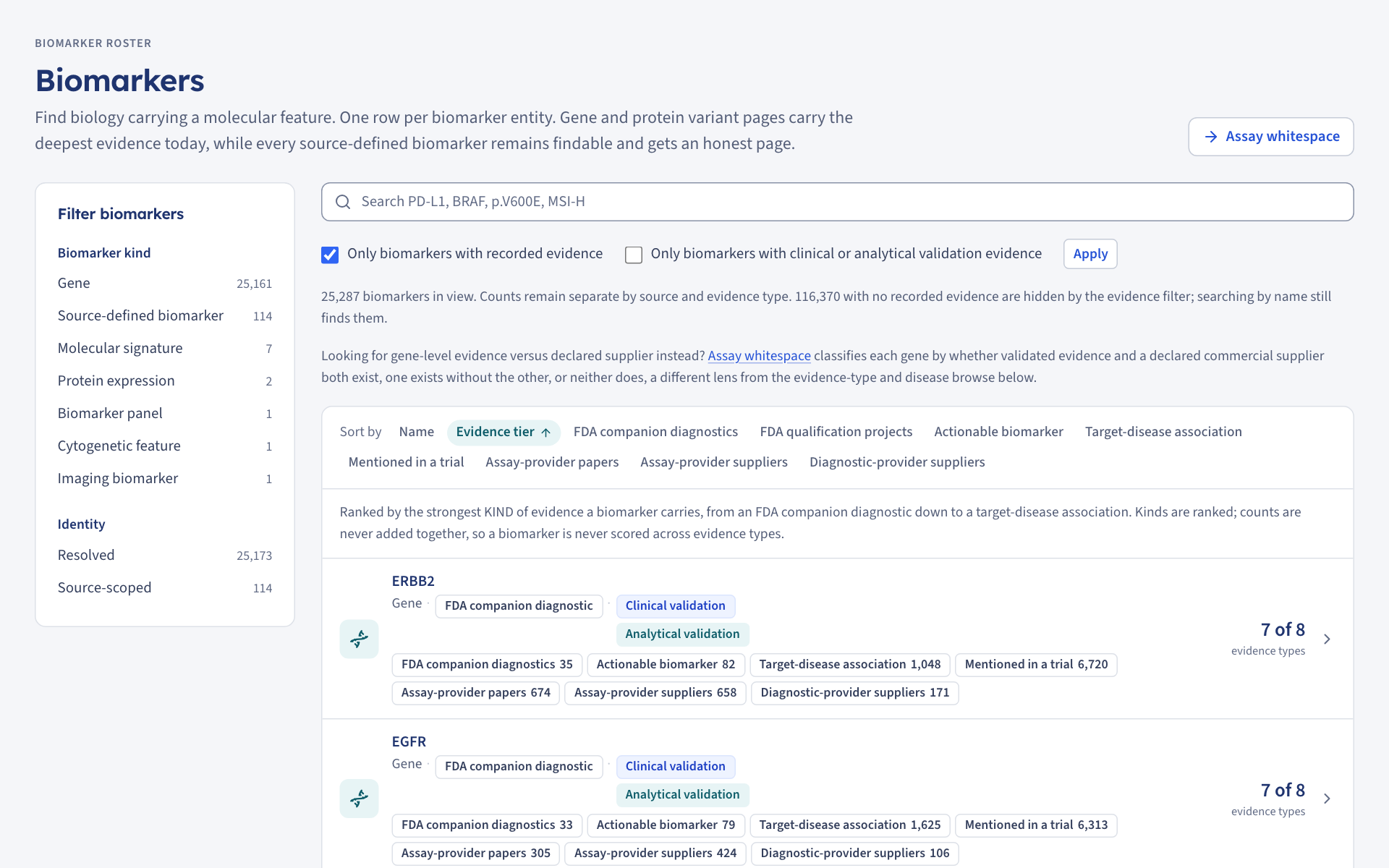Click the EGFR gene icon

359,799
